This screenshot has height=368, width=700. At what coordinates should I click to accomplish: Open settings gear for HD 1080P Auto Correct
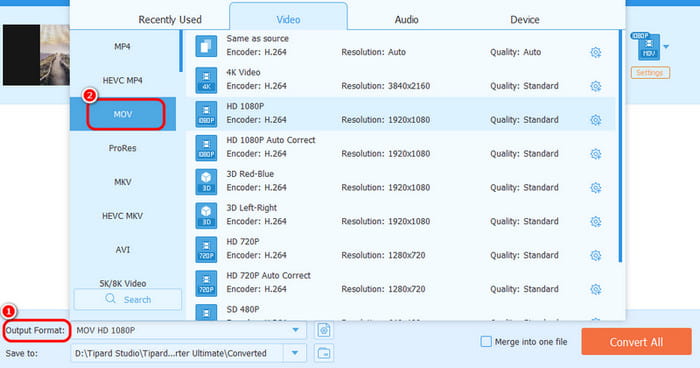click(x=596, y=154)
